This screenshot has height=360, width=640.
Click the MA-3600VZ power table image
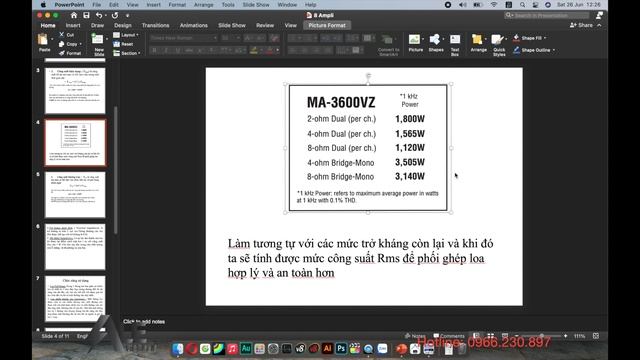(x=368, y=148)
